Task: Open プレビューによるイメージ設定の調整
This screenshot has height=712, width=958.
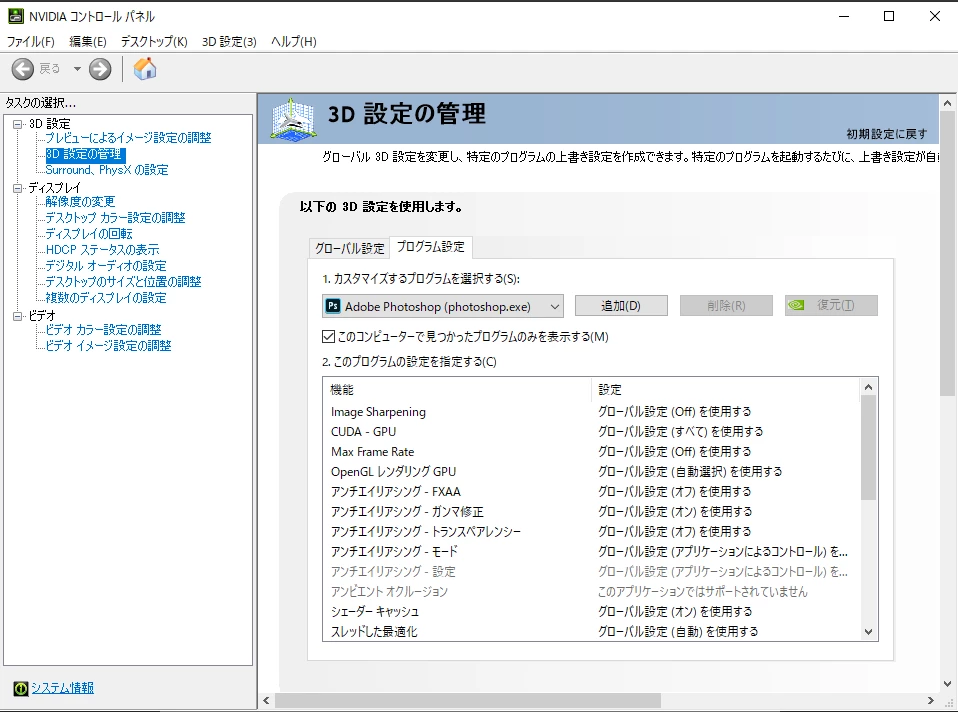Action: click(128, 138)
